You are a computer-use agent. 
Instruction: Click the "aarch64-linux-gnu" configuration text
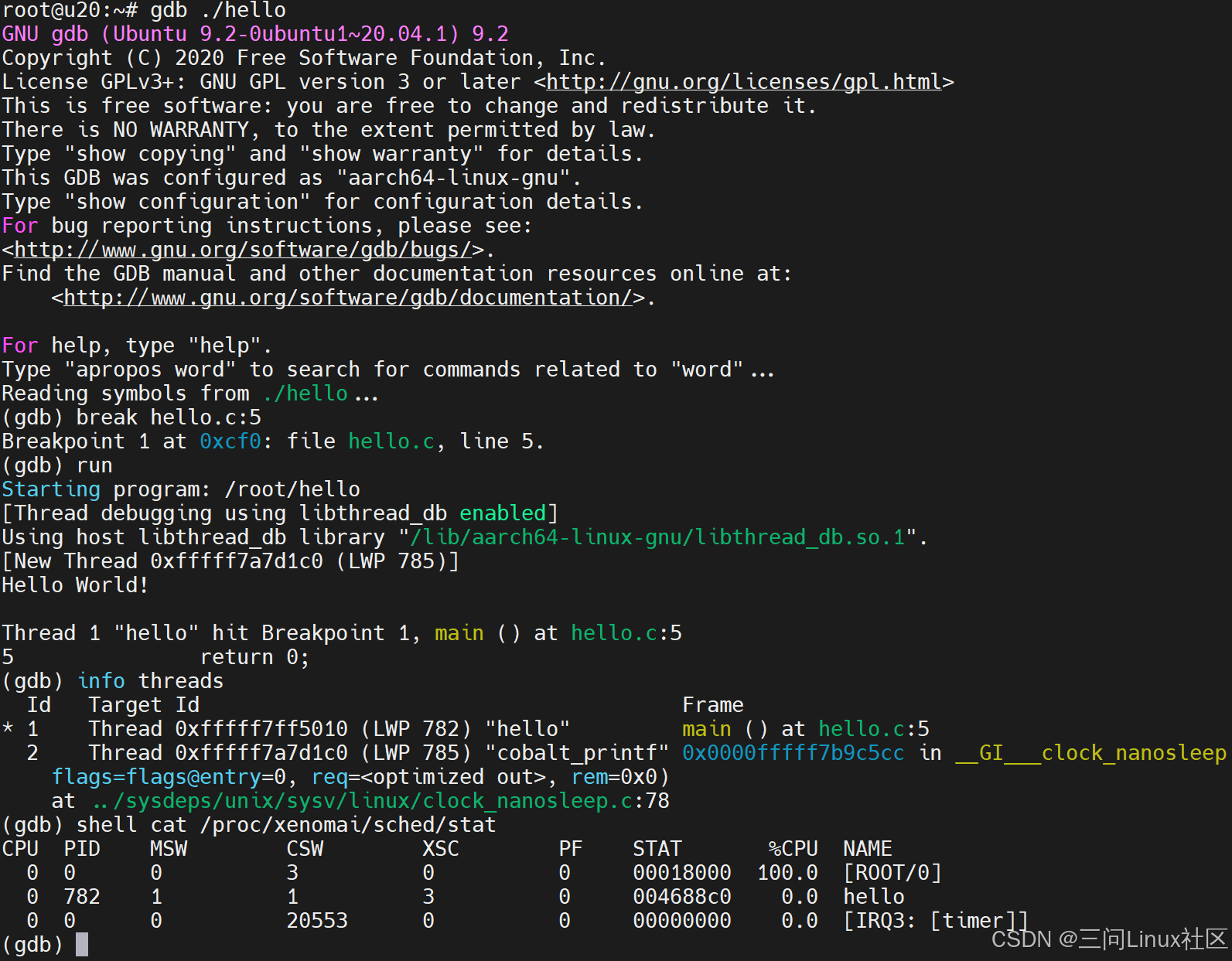[453, 178]
